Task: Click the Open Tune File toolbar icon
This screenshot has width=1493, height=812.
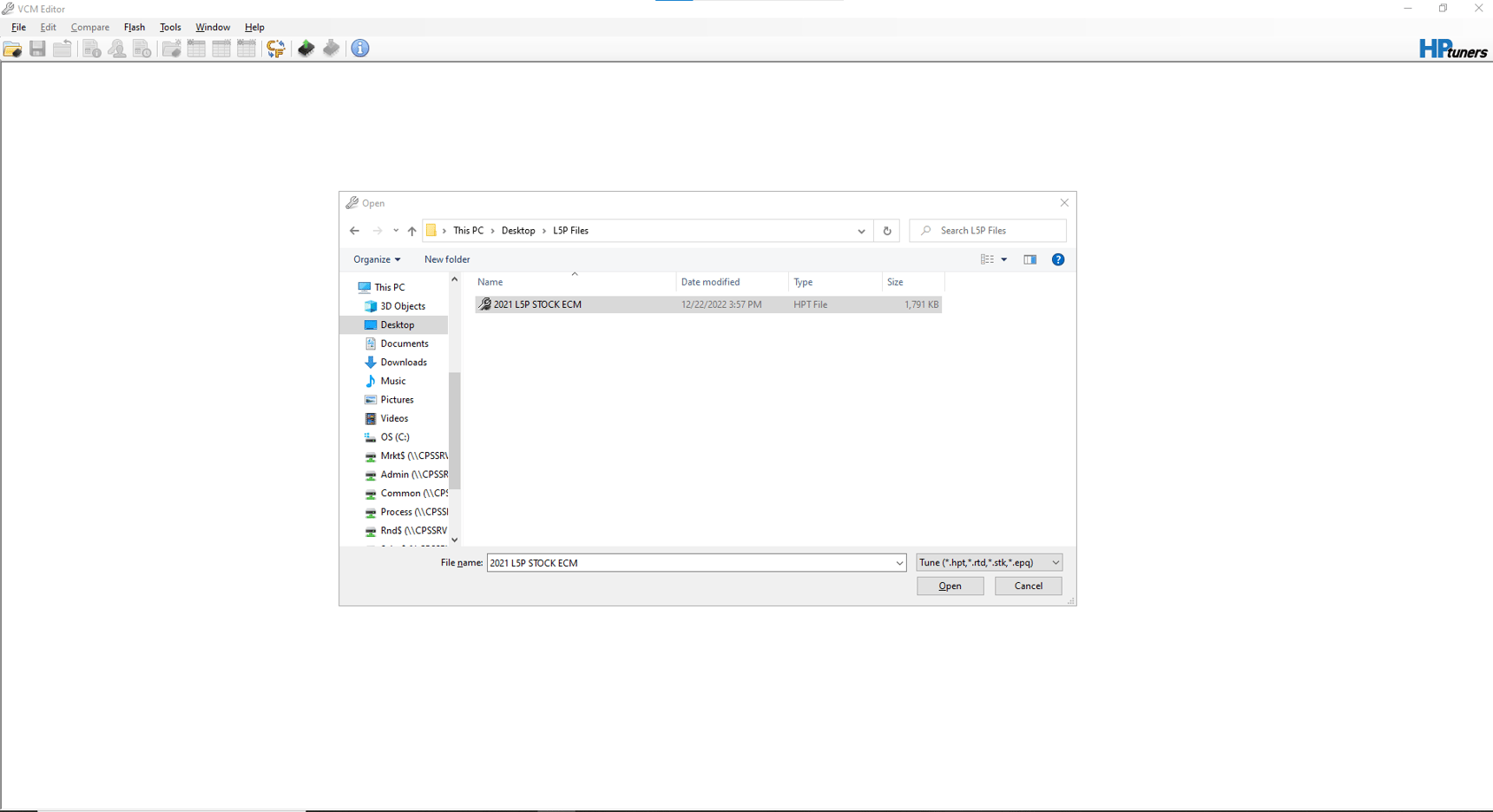Action: tap(12, 49)
